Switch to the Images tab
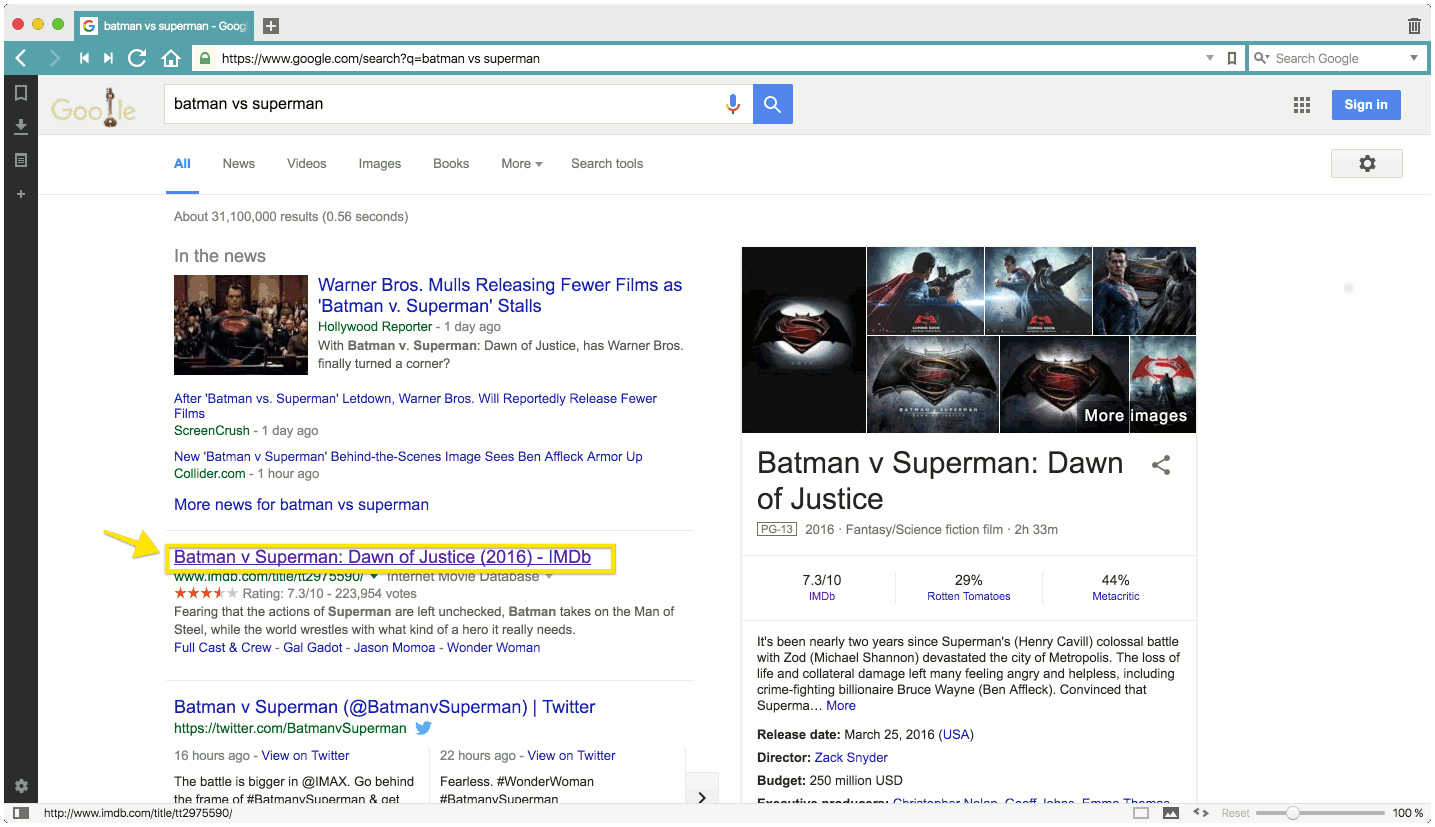This screenshot has width=1435, height=827. click(380, 163)
